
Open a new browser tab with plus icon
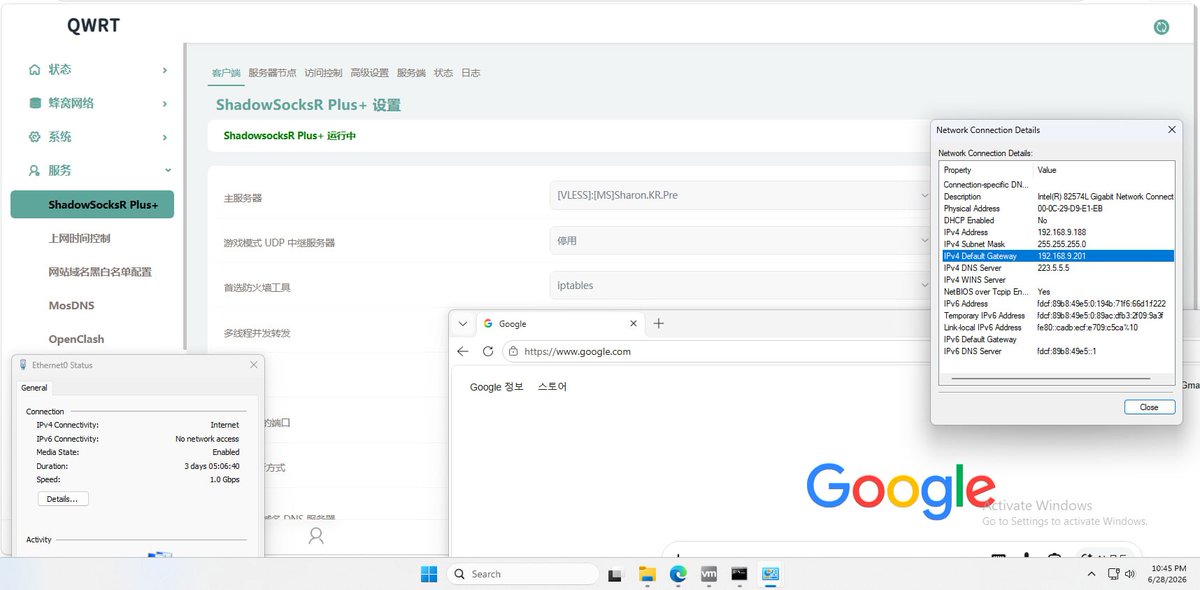(658, 323)
